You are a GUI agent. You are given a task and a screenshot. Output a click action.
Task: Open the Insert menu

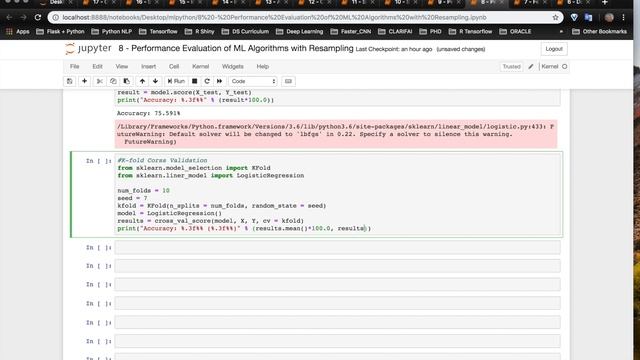point(148,67)
